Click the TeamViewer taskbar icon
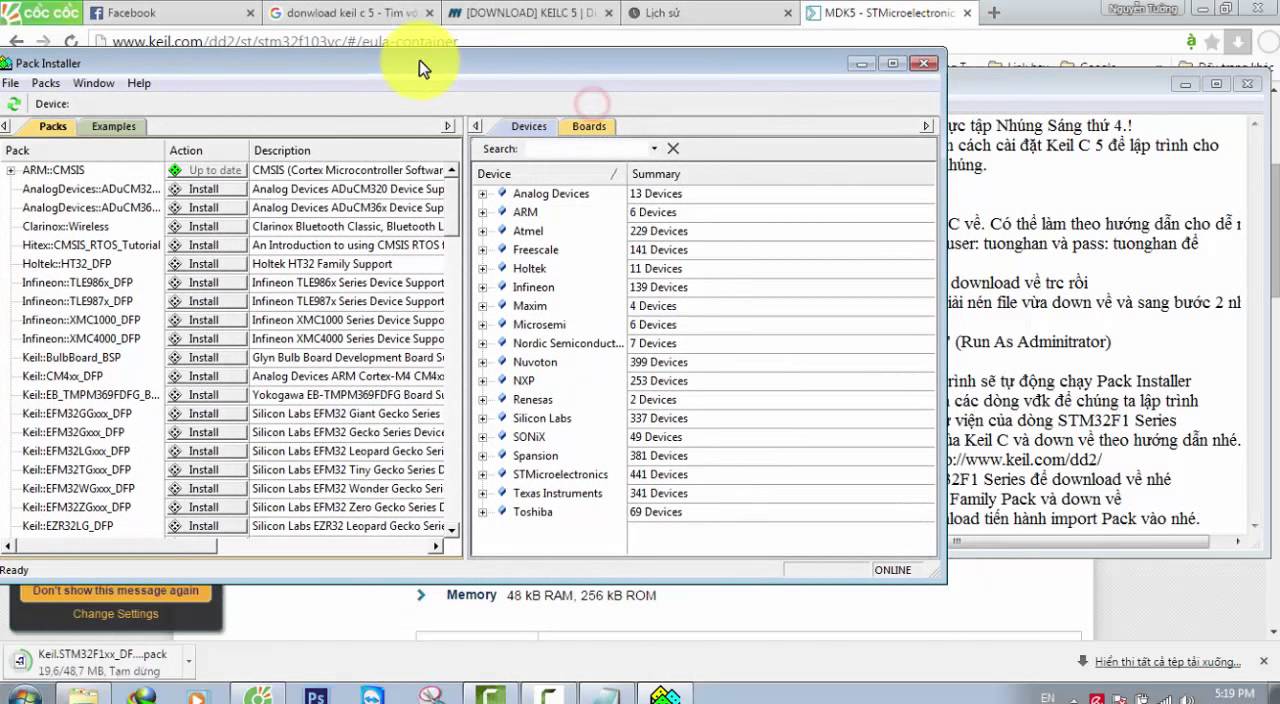1280x704 pixels. (x=374, y=695)
